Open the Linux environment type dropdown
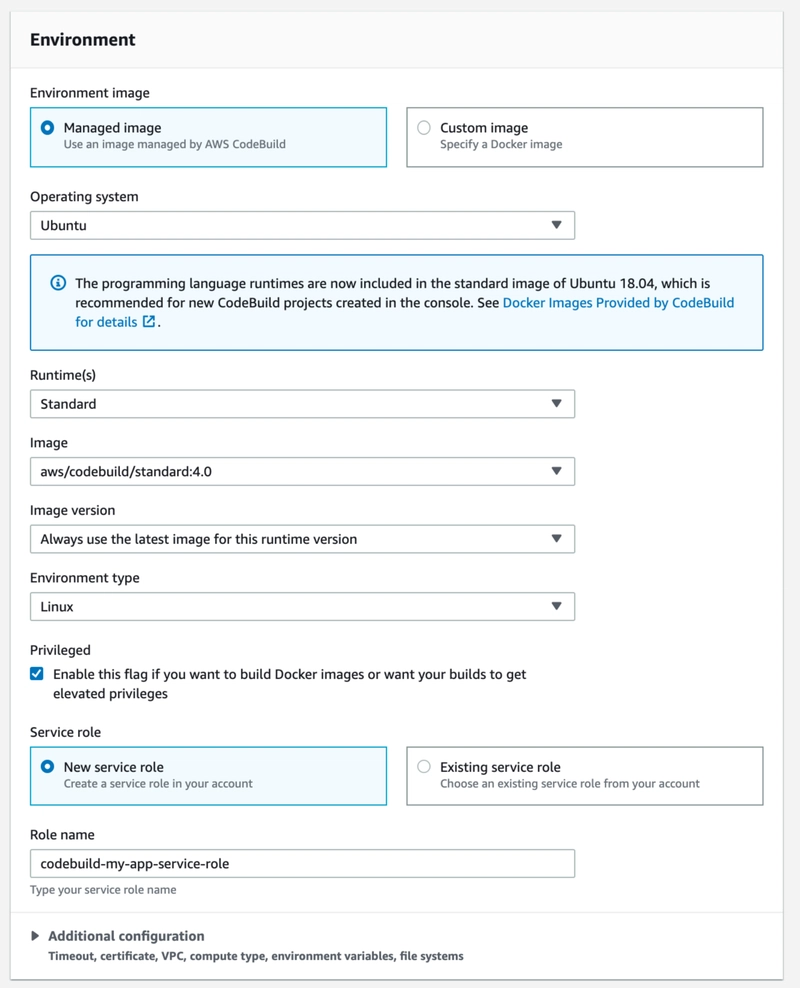The width and height of the screenshot is (800, 988). pos(300,606)
